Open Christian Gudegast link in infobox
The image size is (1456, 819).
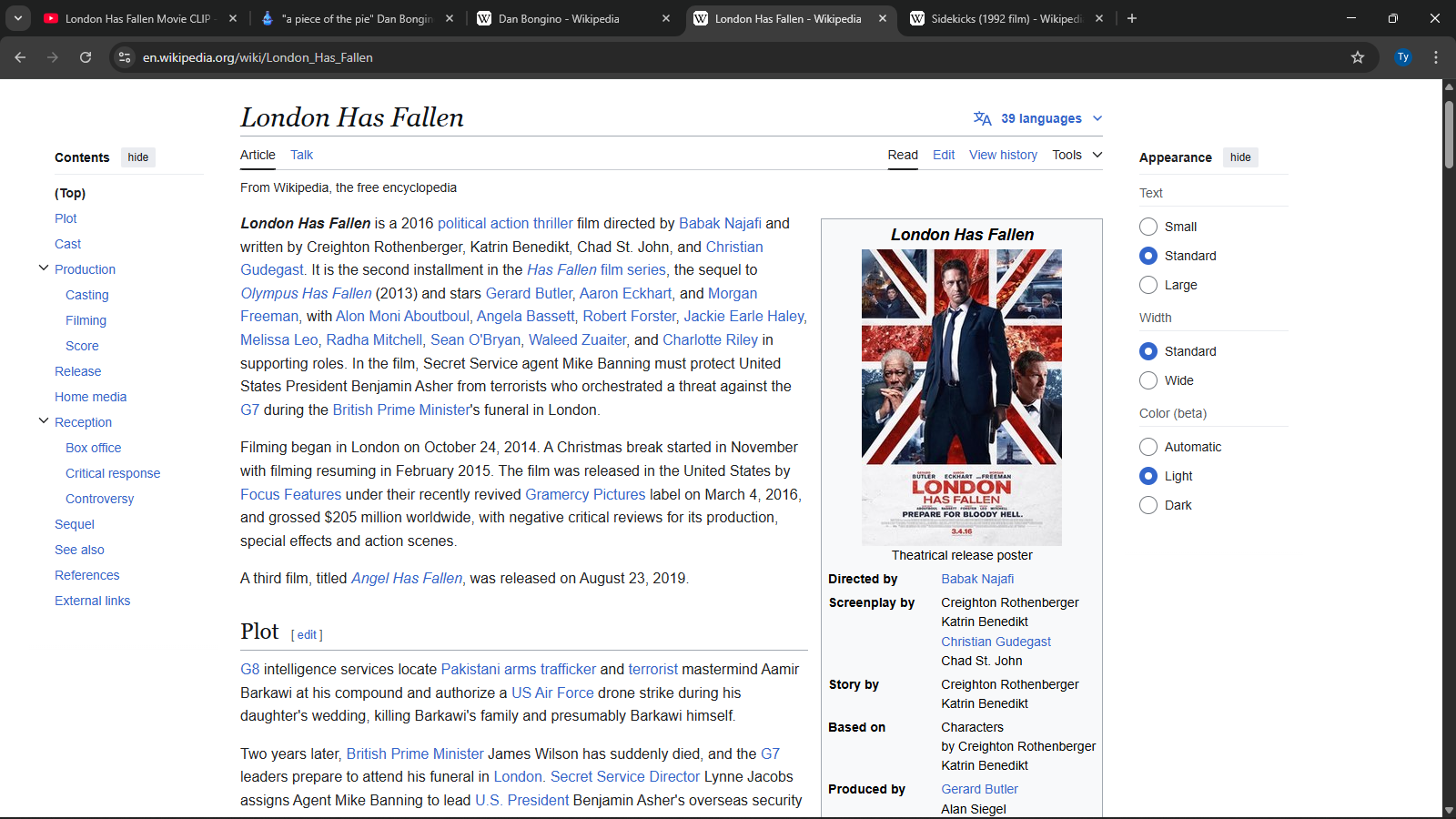click(996, 642)
